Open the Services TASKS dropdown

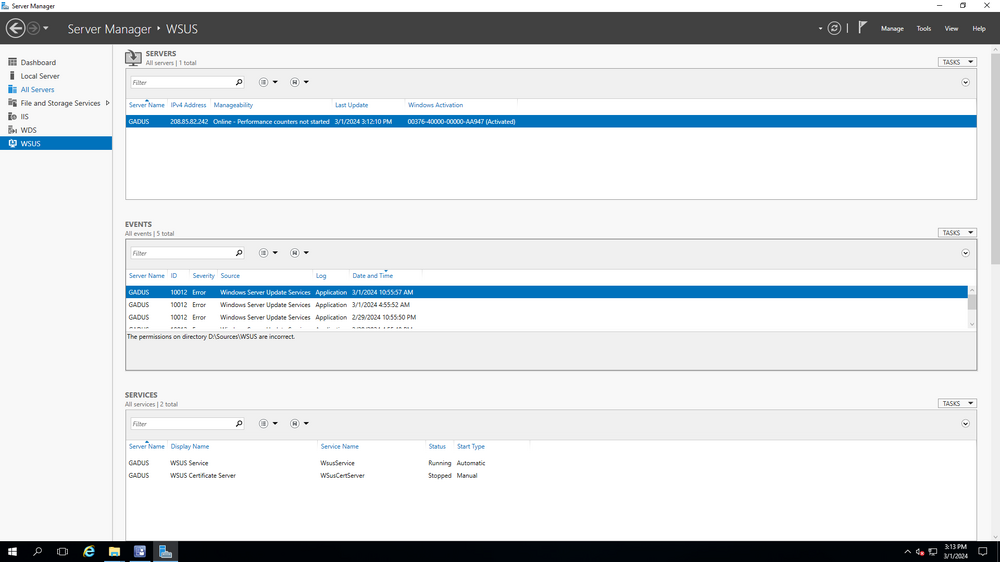pyautogui.click(x=957, y=403)
